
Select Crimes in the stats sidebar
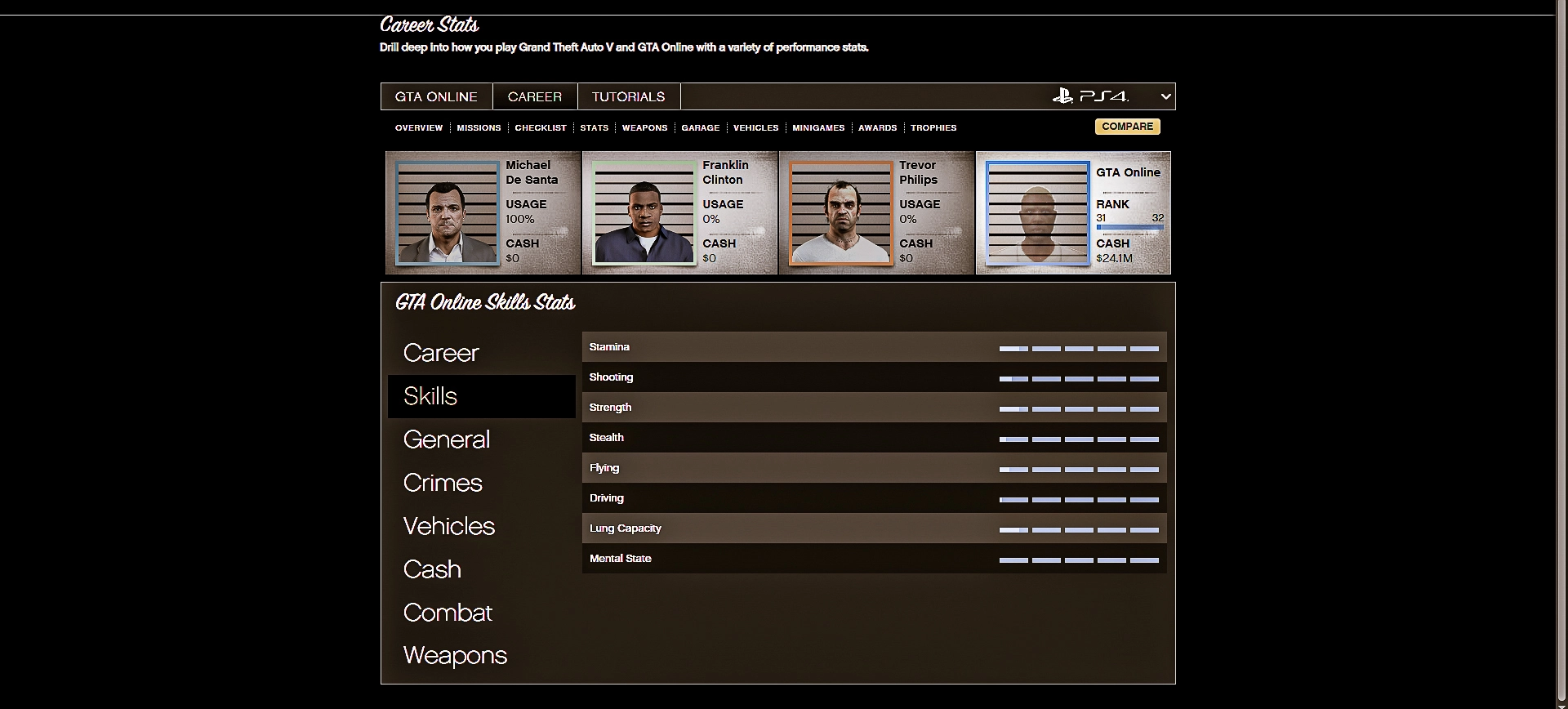point(443,483)
